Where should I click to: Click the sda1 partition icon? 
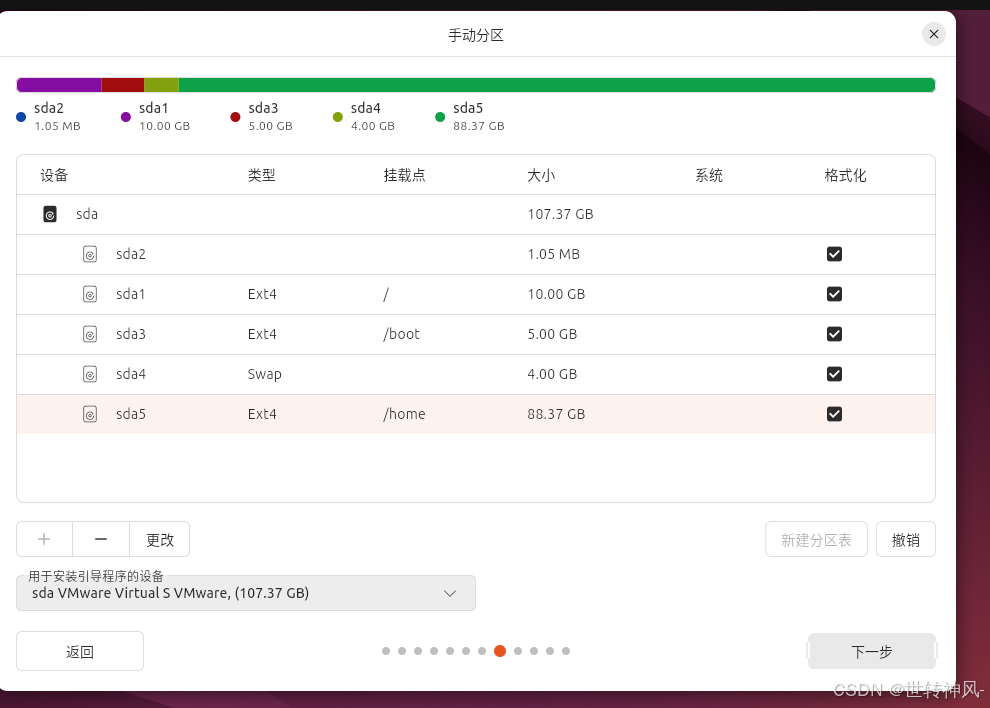pos(90,294)
